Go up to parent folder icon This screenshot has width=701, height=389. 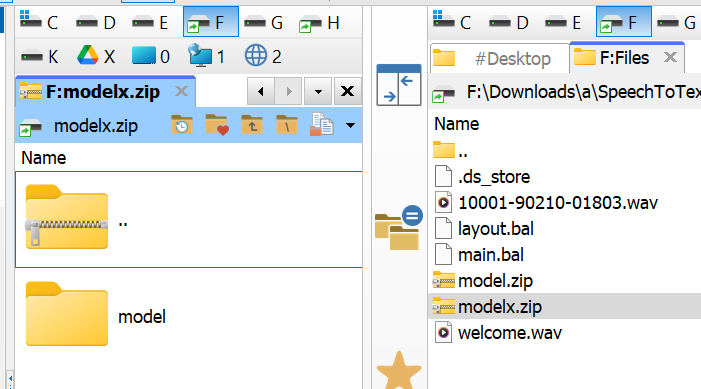click(x=252, y=125)
